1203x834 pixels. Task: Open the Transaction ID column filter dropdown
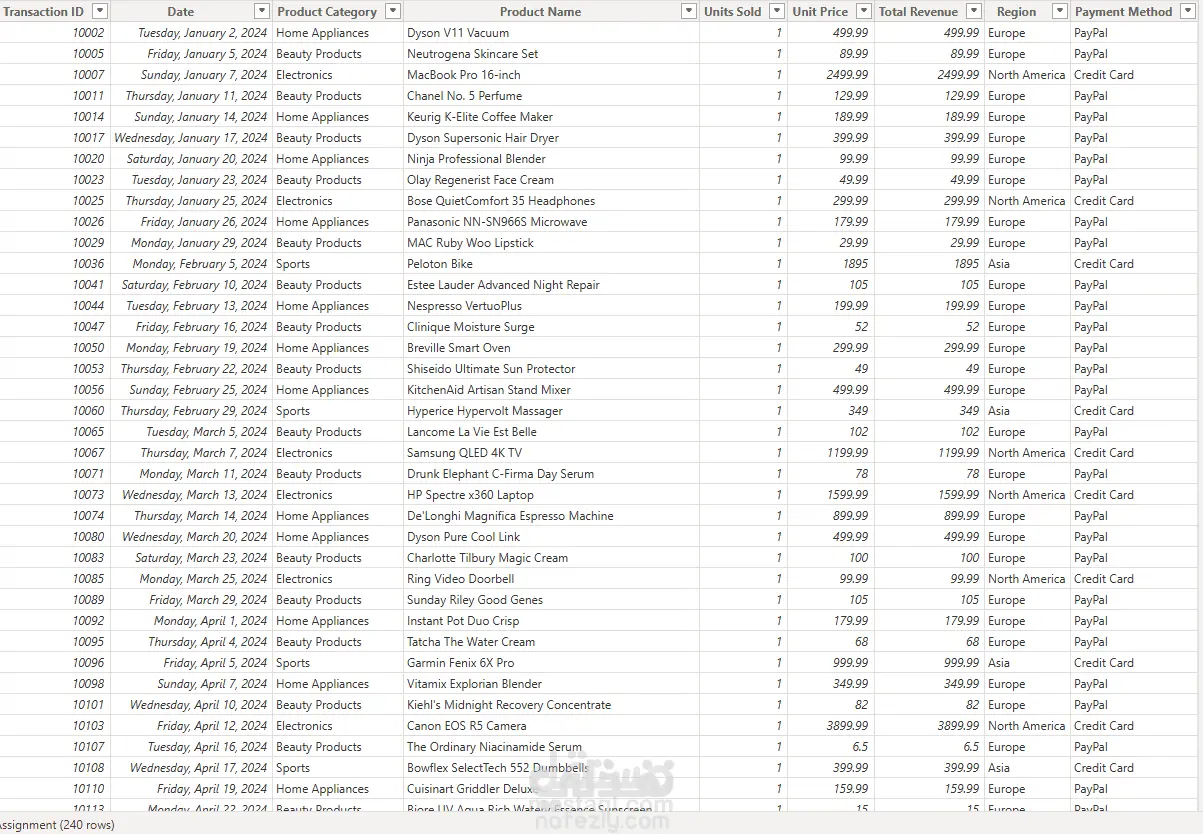99,11
